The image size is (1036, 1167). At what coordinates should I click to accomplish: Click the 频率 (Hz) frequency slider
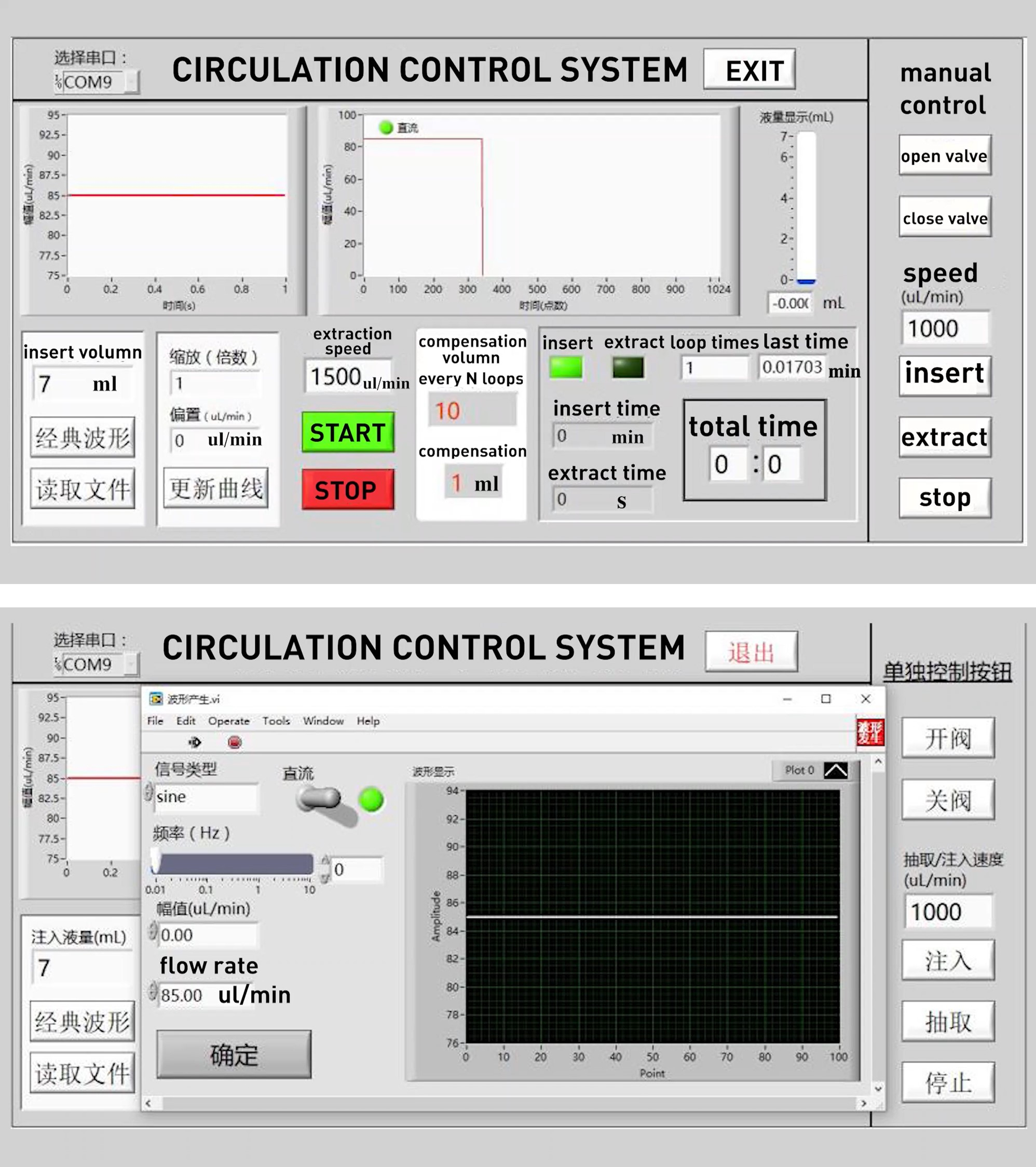pos(233,864)
